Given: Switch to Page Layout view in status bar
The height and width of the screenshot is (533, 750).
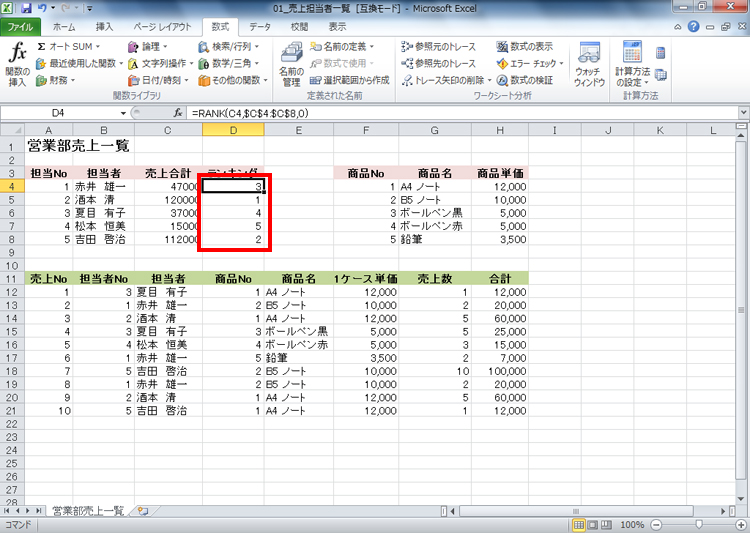Looking at the screenshot, I should point(593,525).
